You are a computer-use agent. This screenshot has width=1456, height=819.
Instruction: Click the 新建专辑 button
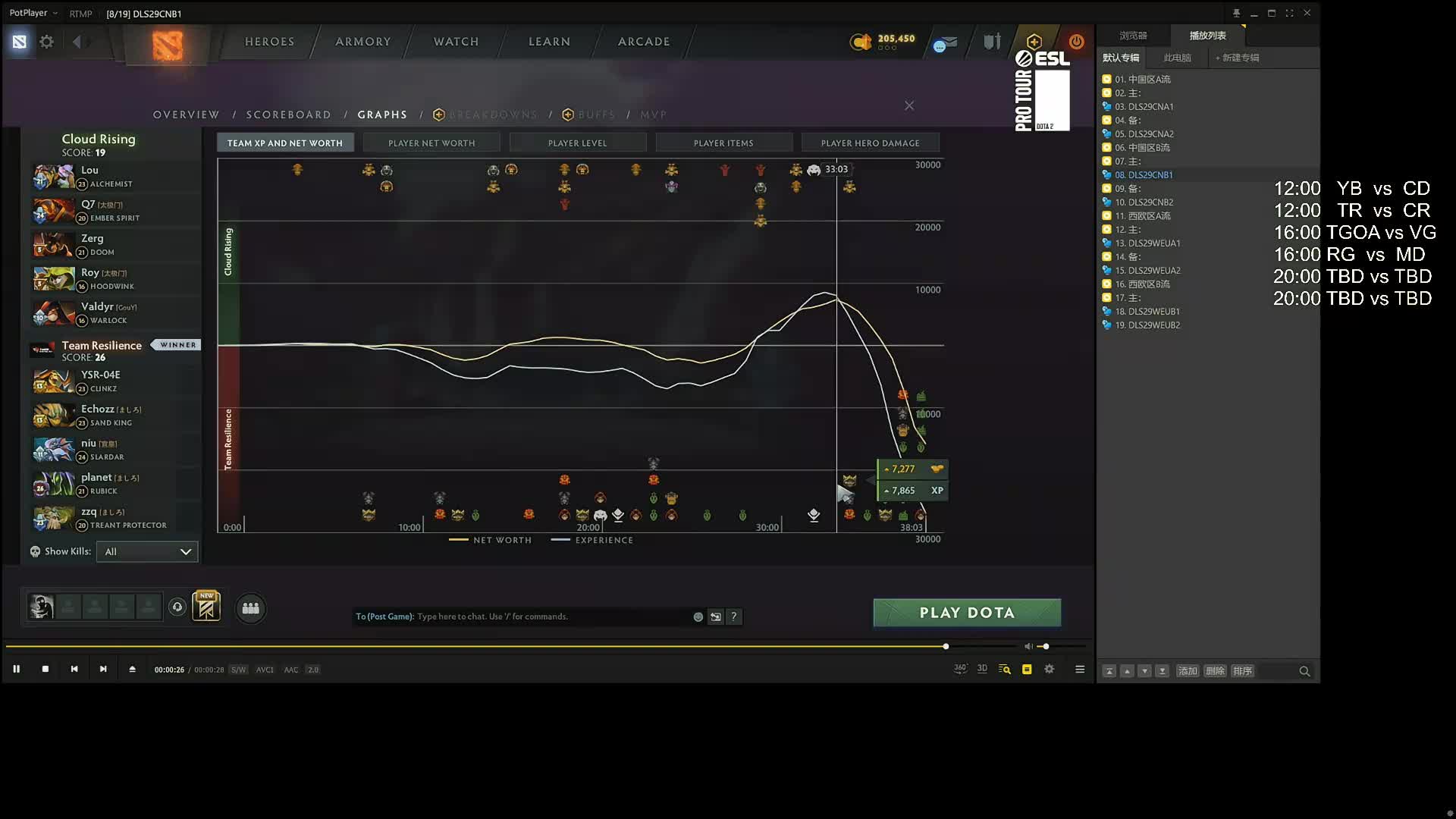[1237, 58]
